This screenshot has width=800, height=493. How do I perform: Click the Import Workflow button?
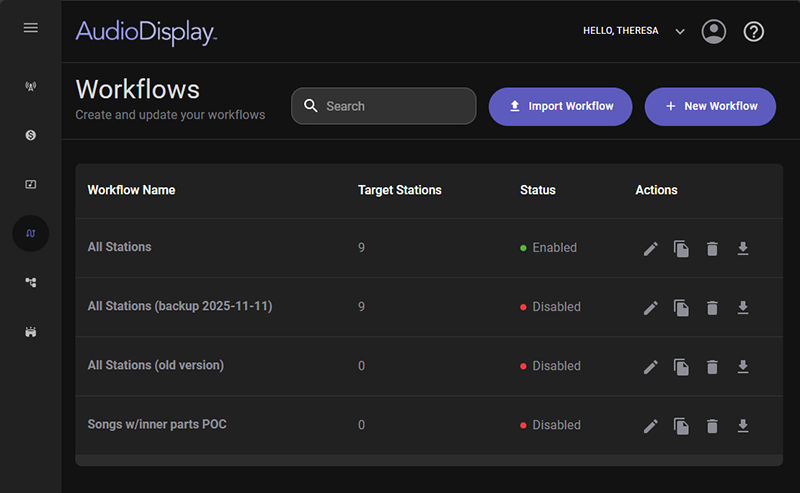click(x=560, y=106)
